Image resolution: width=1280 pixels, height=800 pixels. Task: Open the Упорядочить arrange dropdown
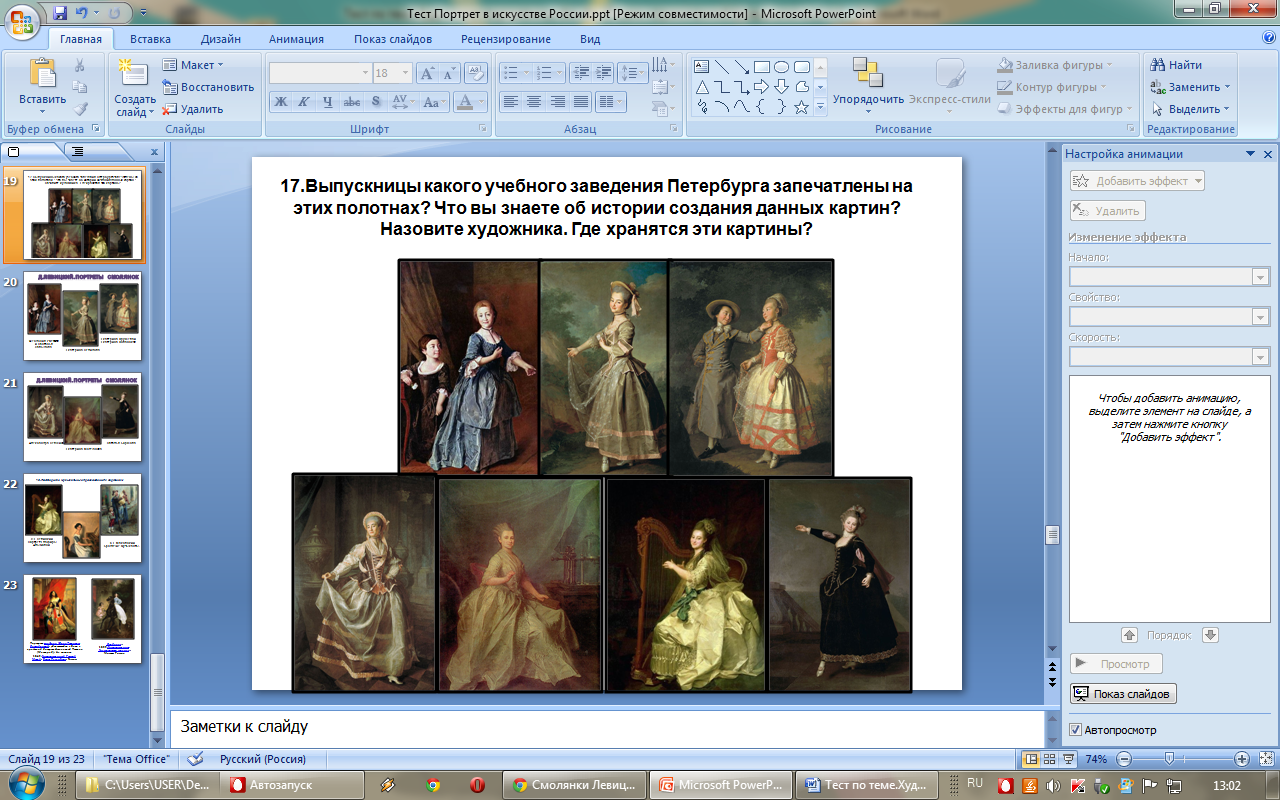coord(868,87)
